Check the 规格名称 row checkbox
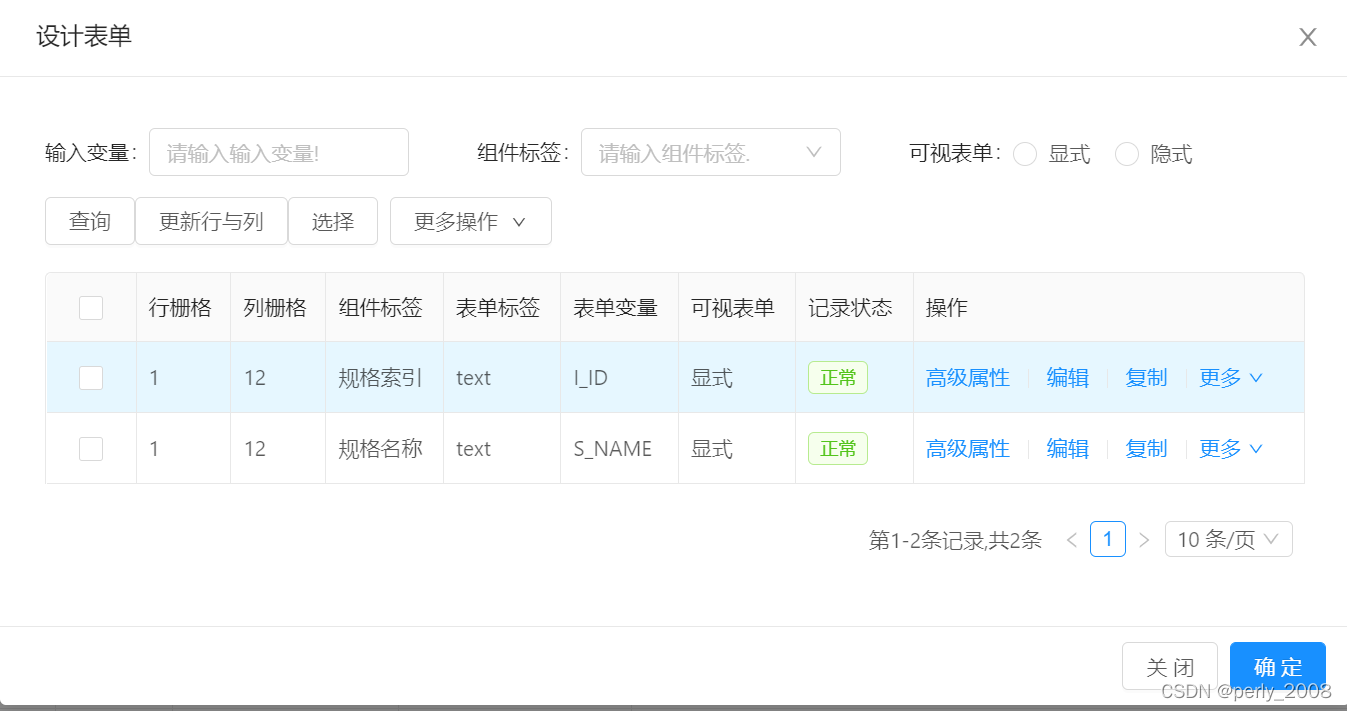This screenshot has width=1347, height=711. (x=91, y=448)
